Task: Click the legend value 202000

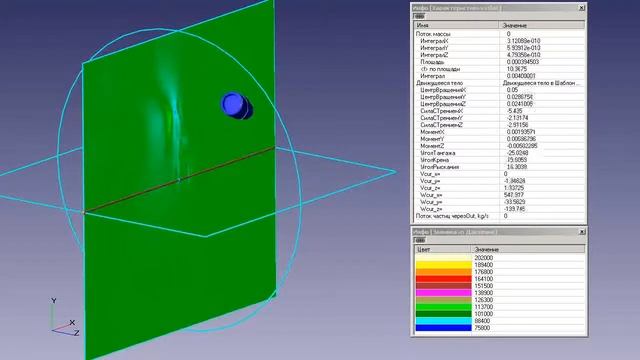Action: point(484,258)
